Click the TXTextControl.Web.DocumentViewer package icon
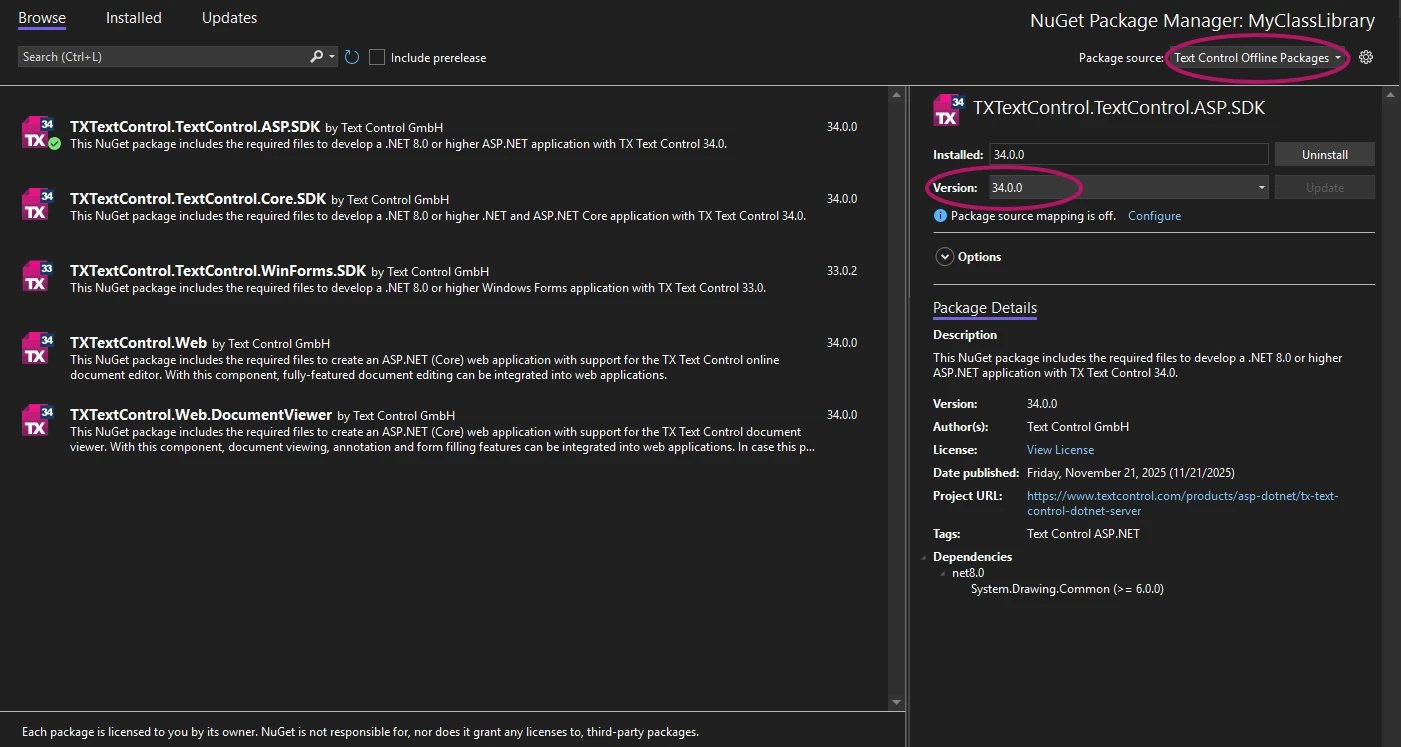Image resolution: width=1401 pixels, height=747 pixels. pyautogui.click(x=37, y=420)
